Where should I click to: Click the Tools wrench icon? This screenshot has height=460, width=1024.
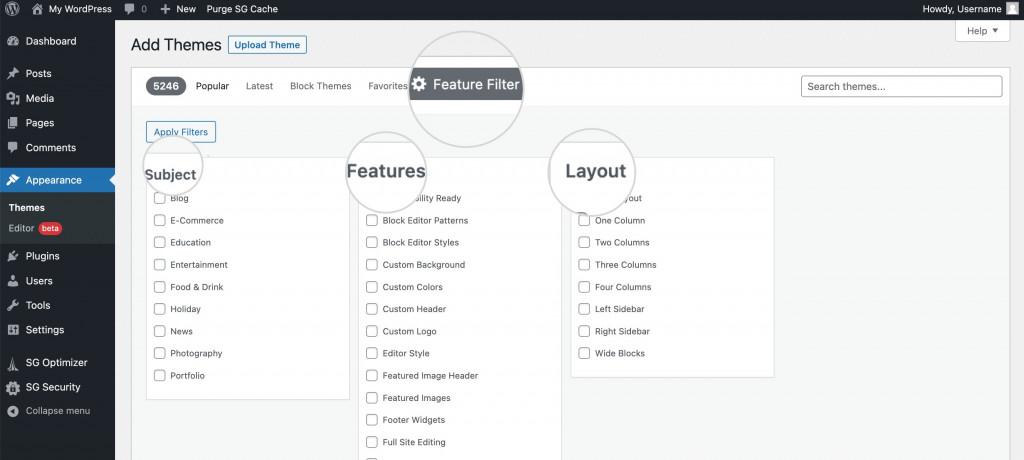12,305
